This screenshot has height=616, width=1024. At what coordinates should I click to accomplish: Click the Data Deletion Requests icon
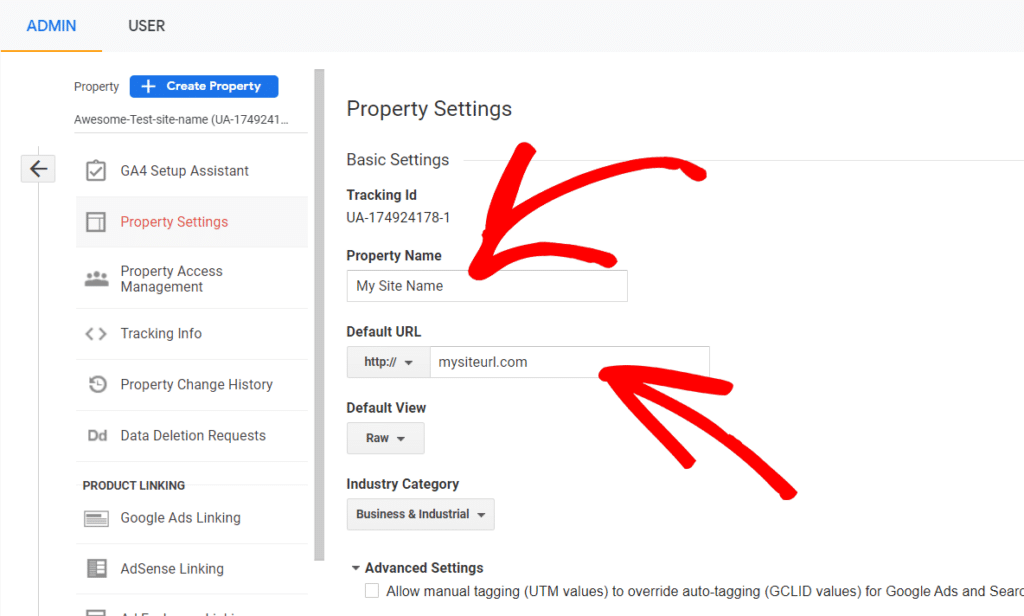coord(95,435)
